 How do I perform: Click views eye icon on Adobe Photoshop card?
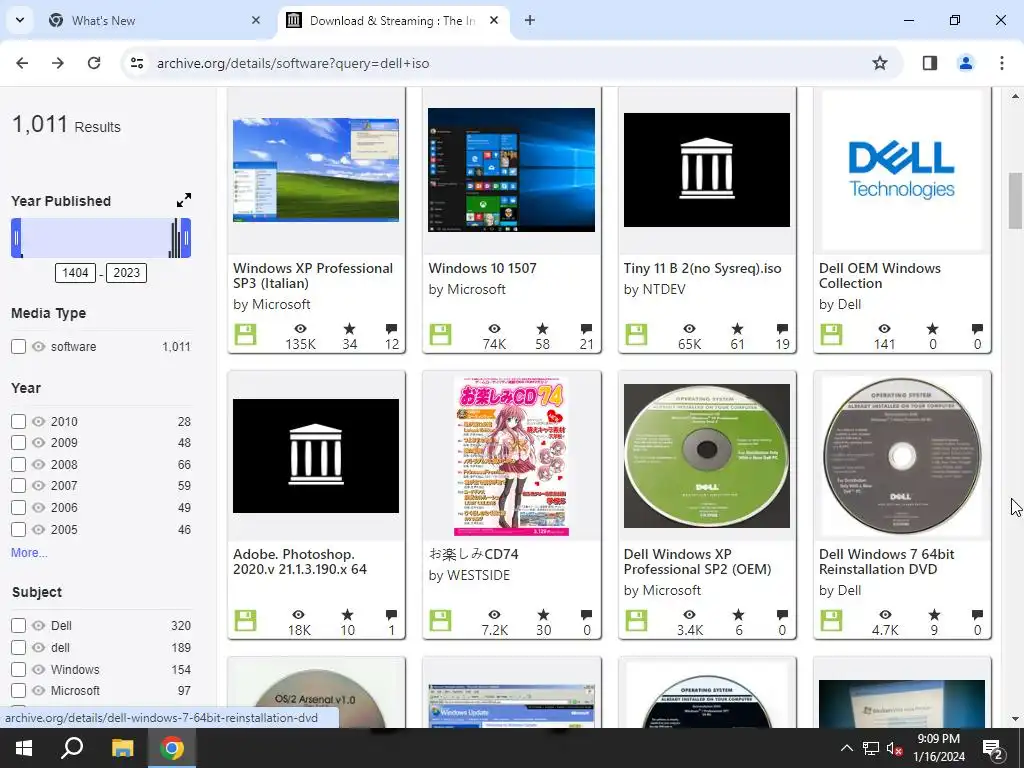pos(298,615)
